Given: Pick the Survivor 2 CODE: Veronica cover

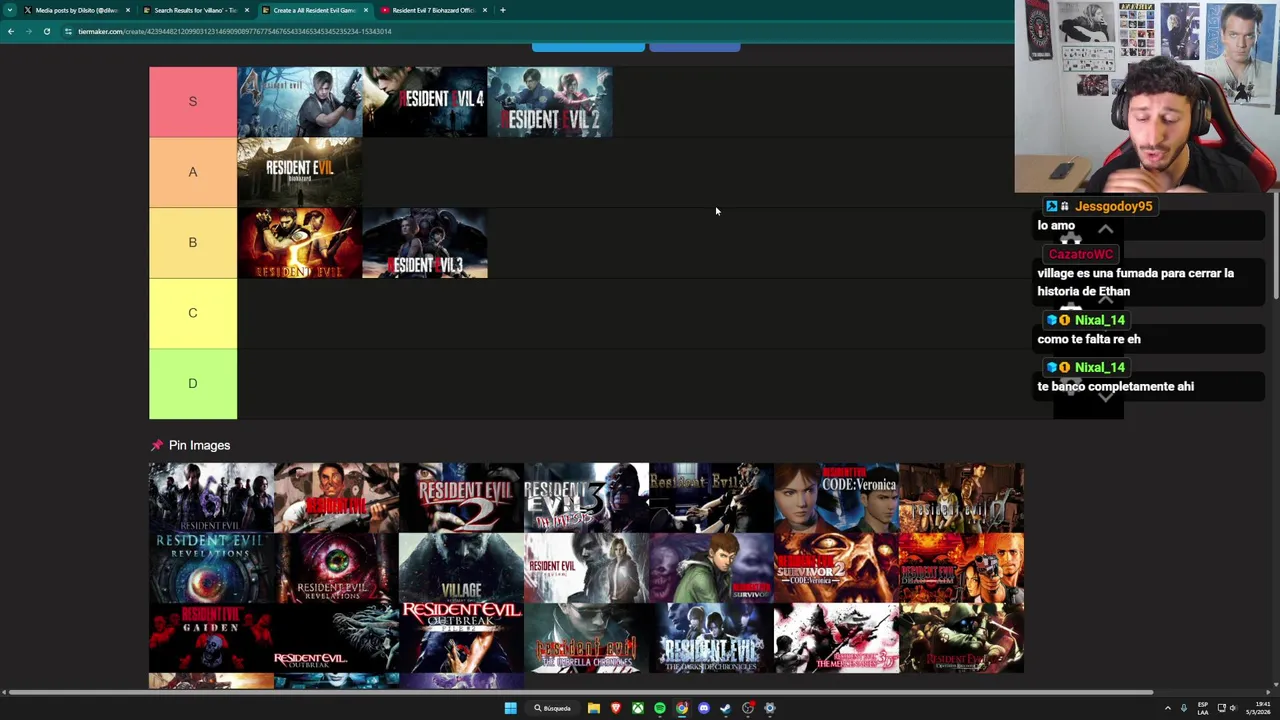Looking at the screenshot, I should tap(836, 567).
